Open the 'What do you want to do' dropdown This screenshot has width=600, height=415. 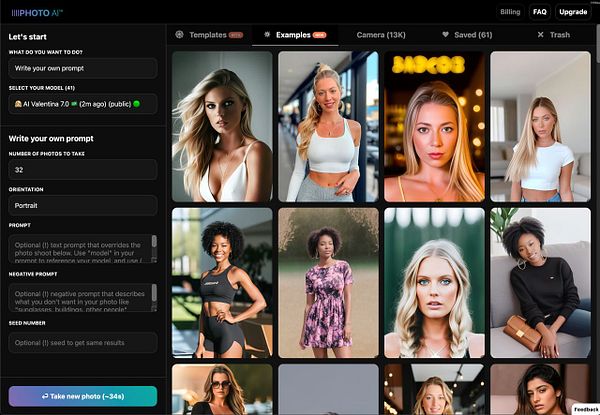pos(83,68)
